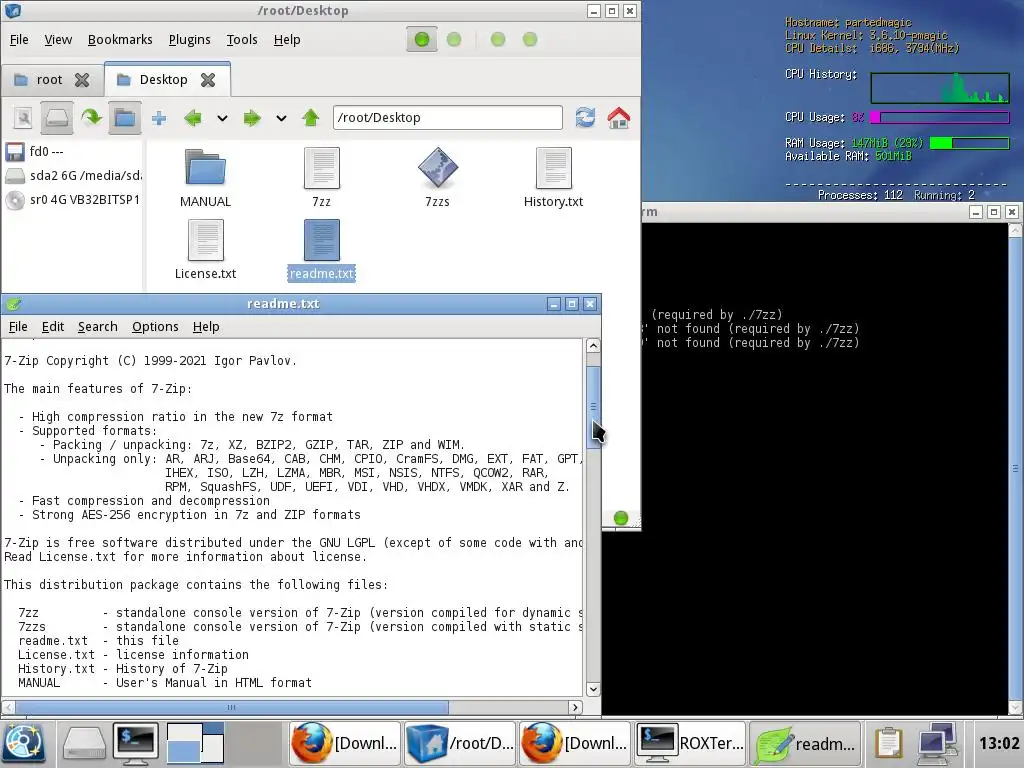Click the green status indicator in file manager corner
The width and height of the screenshot is (1024, 768).
621,519
